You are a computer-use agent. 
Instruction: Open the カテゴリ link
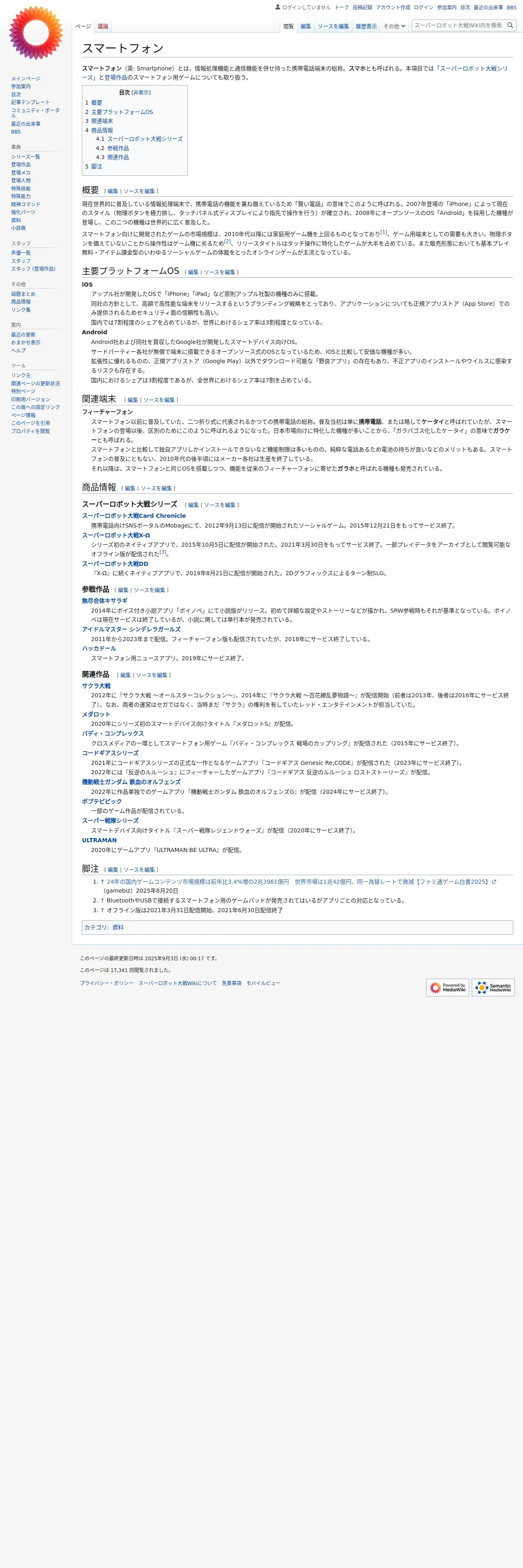click(x=95, y=927)
